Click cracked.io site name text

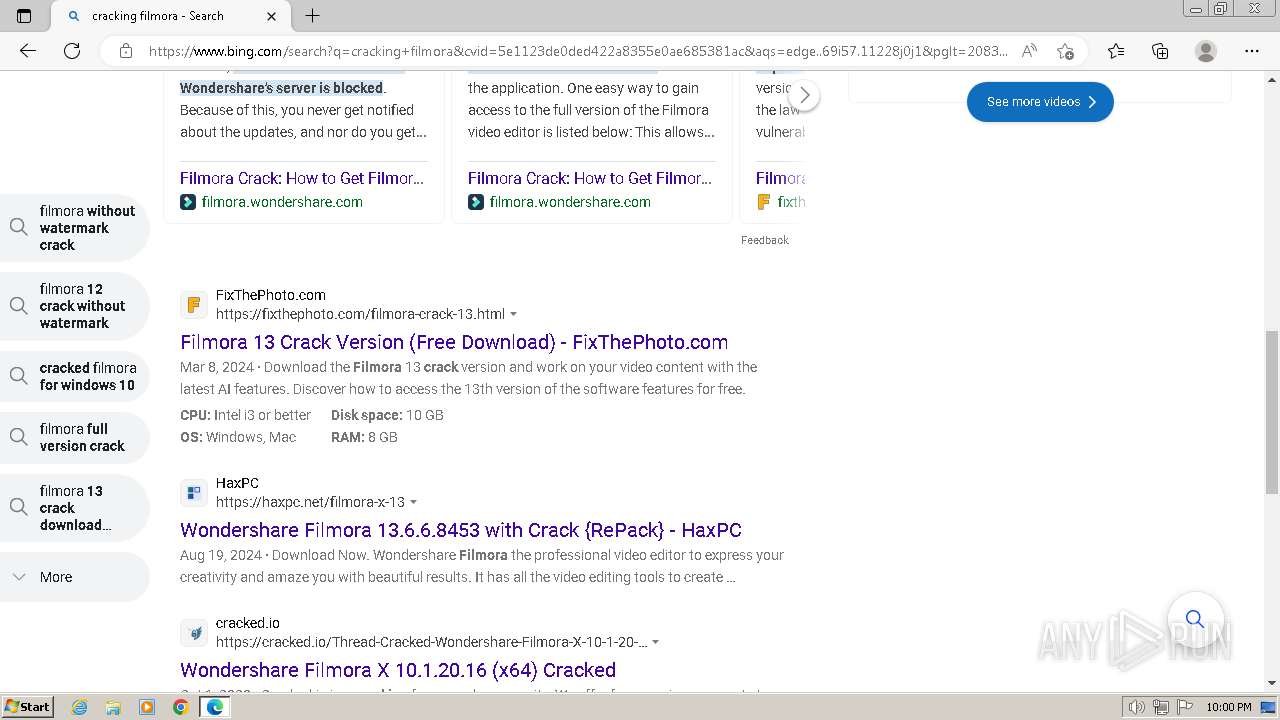tap(248, 623)
